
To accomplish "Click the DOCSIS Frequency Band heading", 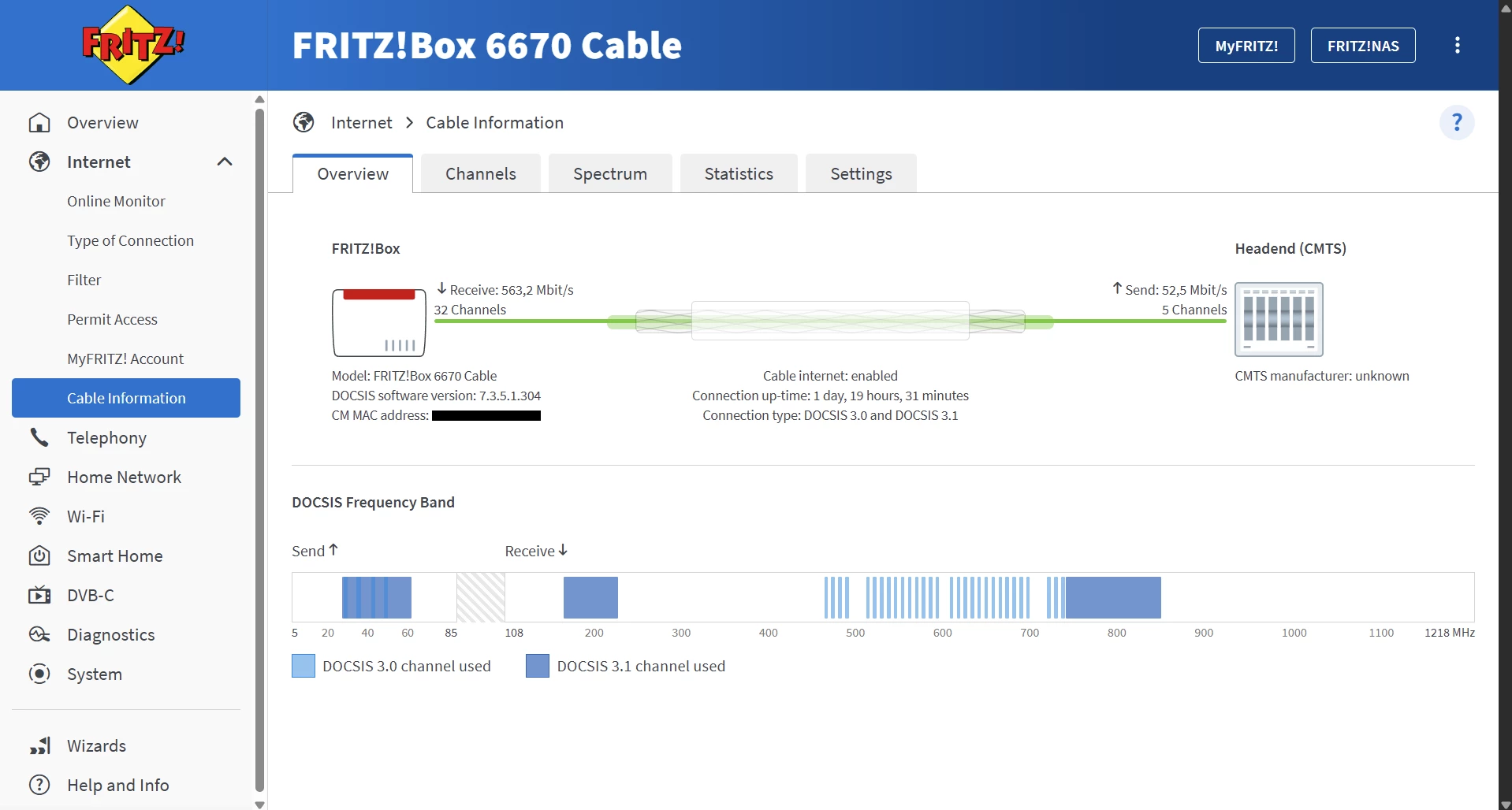I will [x=373, y=502].
